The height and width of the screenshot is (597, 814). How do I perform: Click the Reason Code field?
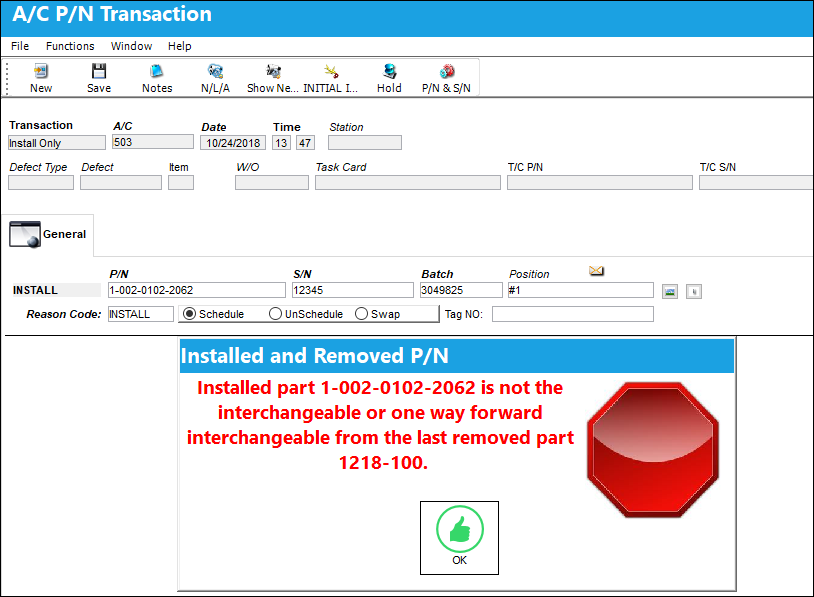pyautogui.click(x=141, y=314)
